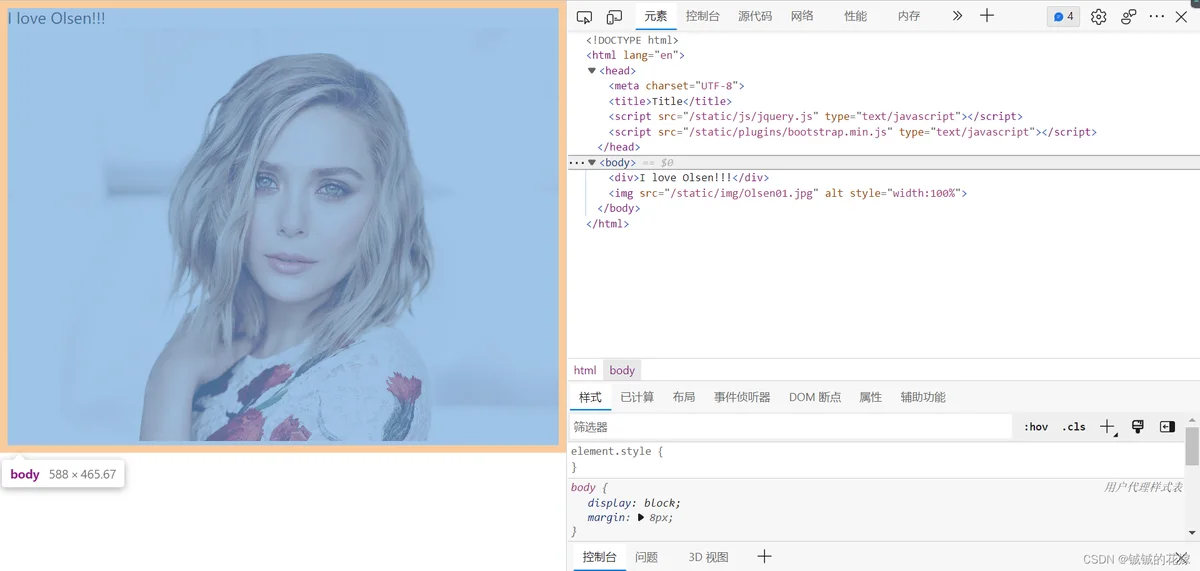Toggle computed styles sidebar icon
The width and height of the screenshot is (1200, 571).
[x=1167, y=427]
